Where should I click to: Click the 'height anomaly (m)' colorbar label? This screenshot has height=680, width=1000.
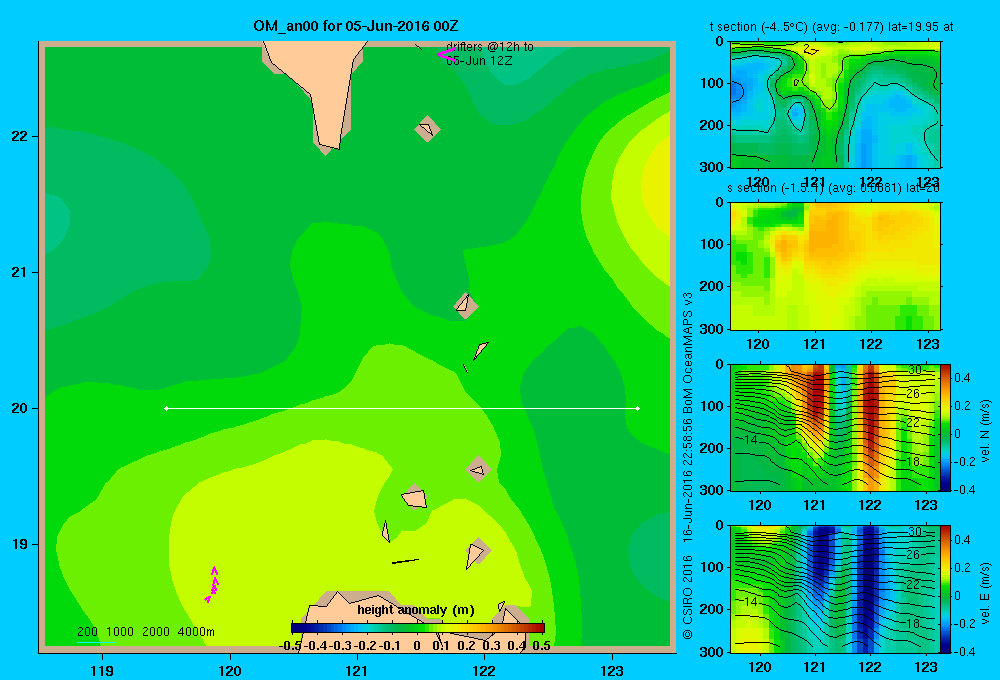tap(416, 610)
